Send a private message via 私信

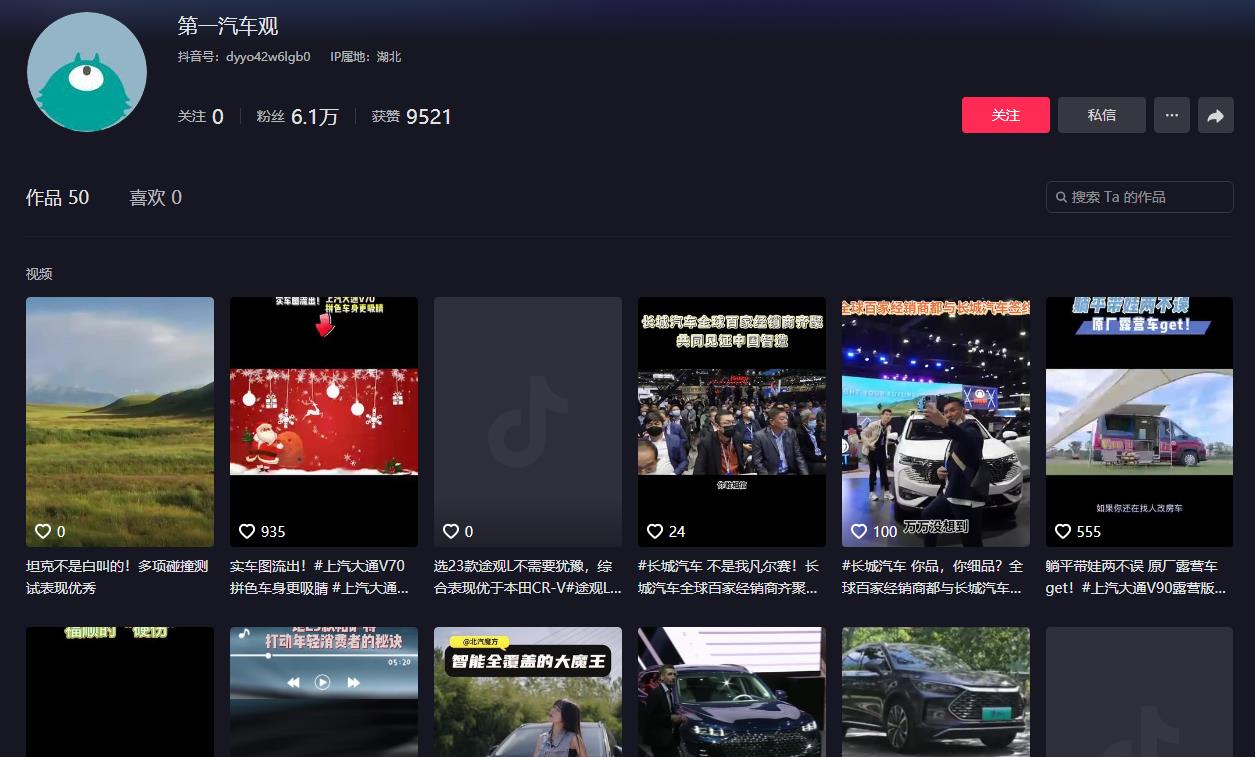click(x=1102, y=115)
